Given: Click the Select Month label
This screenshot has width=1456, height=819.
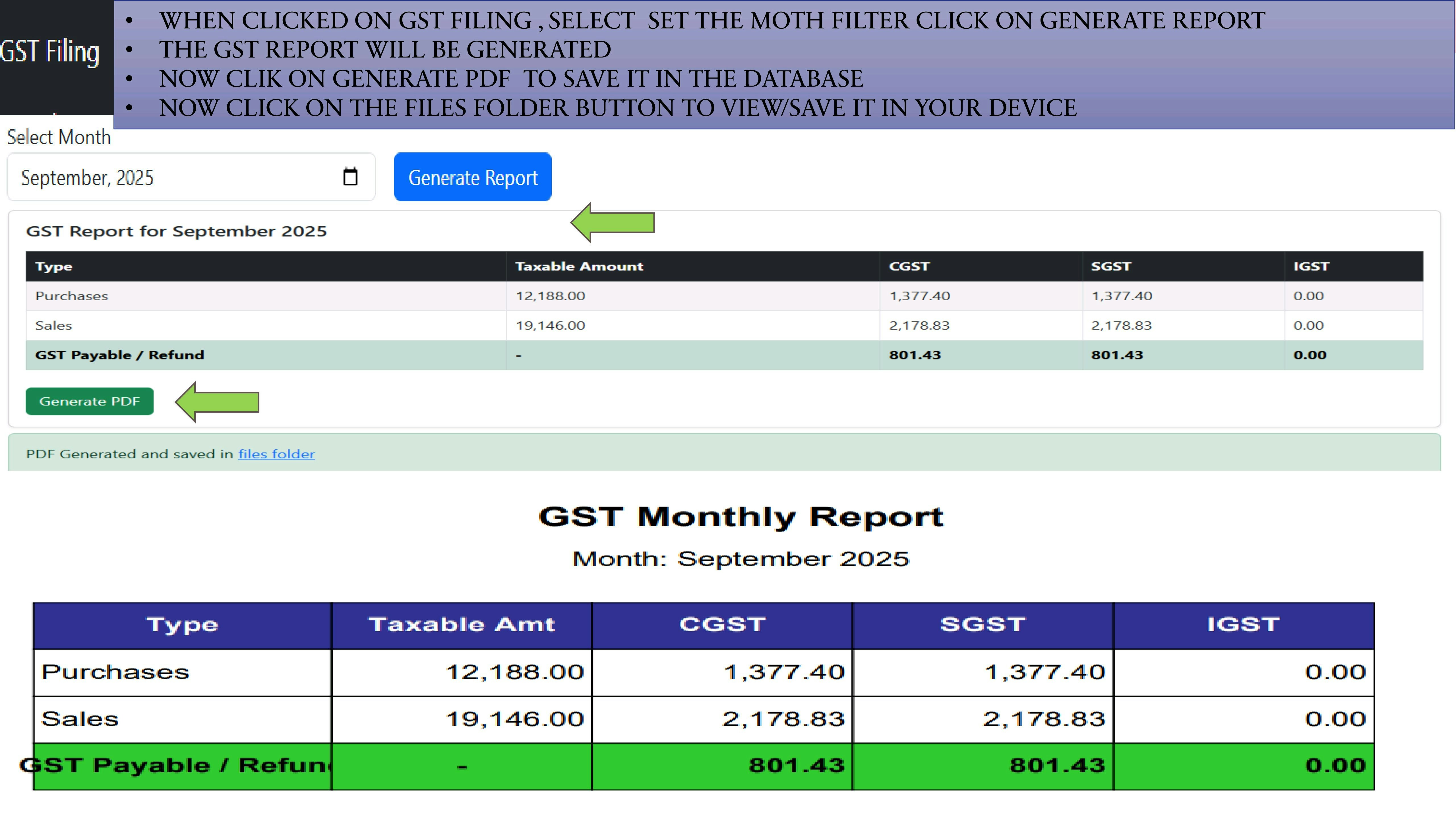Looking at the screenshot, I should [58, 137].
